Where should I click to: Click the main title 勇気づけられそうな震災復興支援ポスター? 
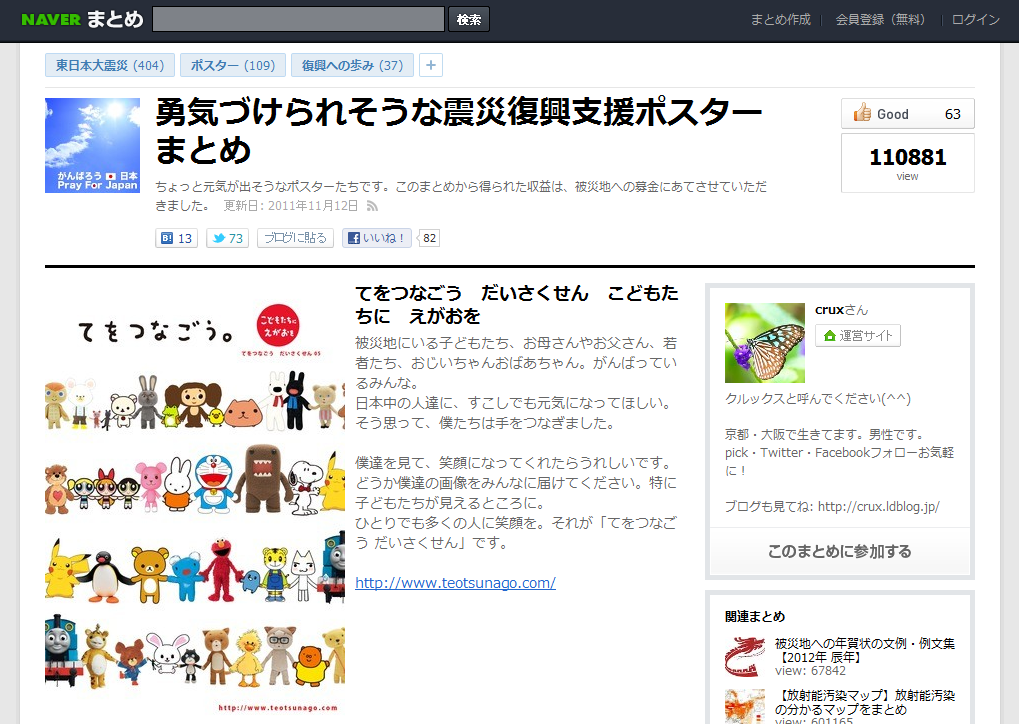pos(459,131)
